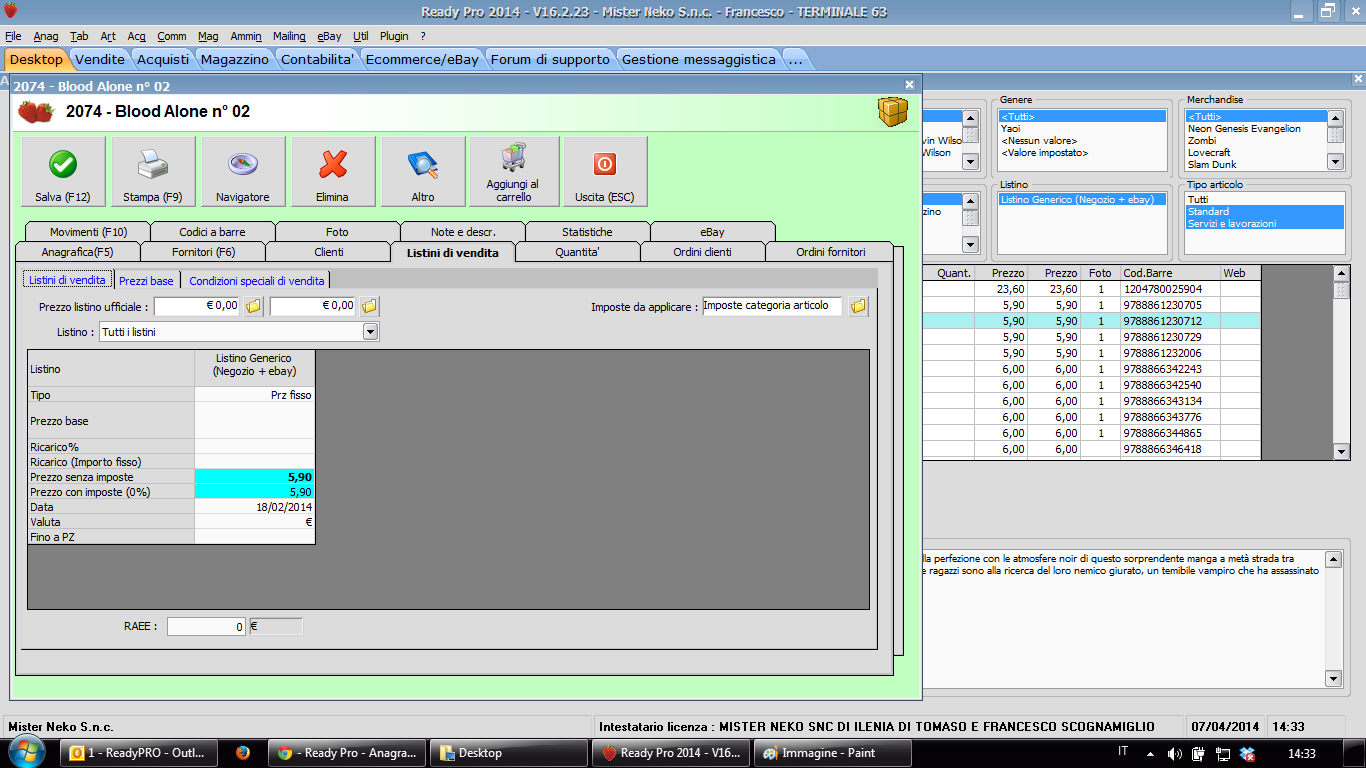Image resolution: width=1366 pixels, height=768 pixels.
Task: Switch to the Fornitori (F6) tab
Action: [203, 252]
